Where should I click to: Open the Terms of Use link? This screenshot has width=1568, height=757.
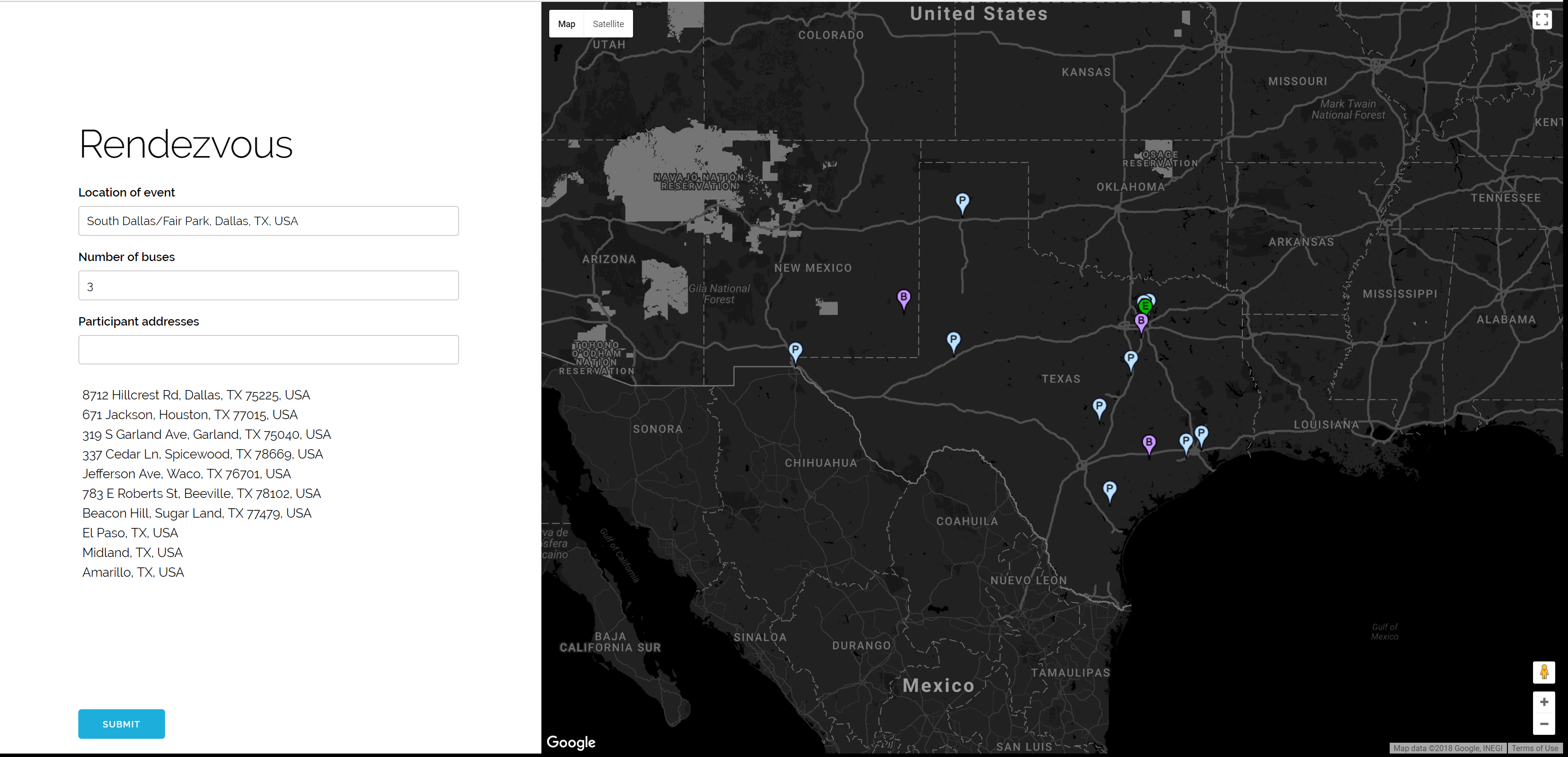tap(1534, 748)
